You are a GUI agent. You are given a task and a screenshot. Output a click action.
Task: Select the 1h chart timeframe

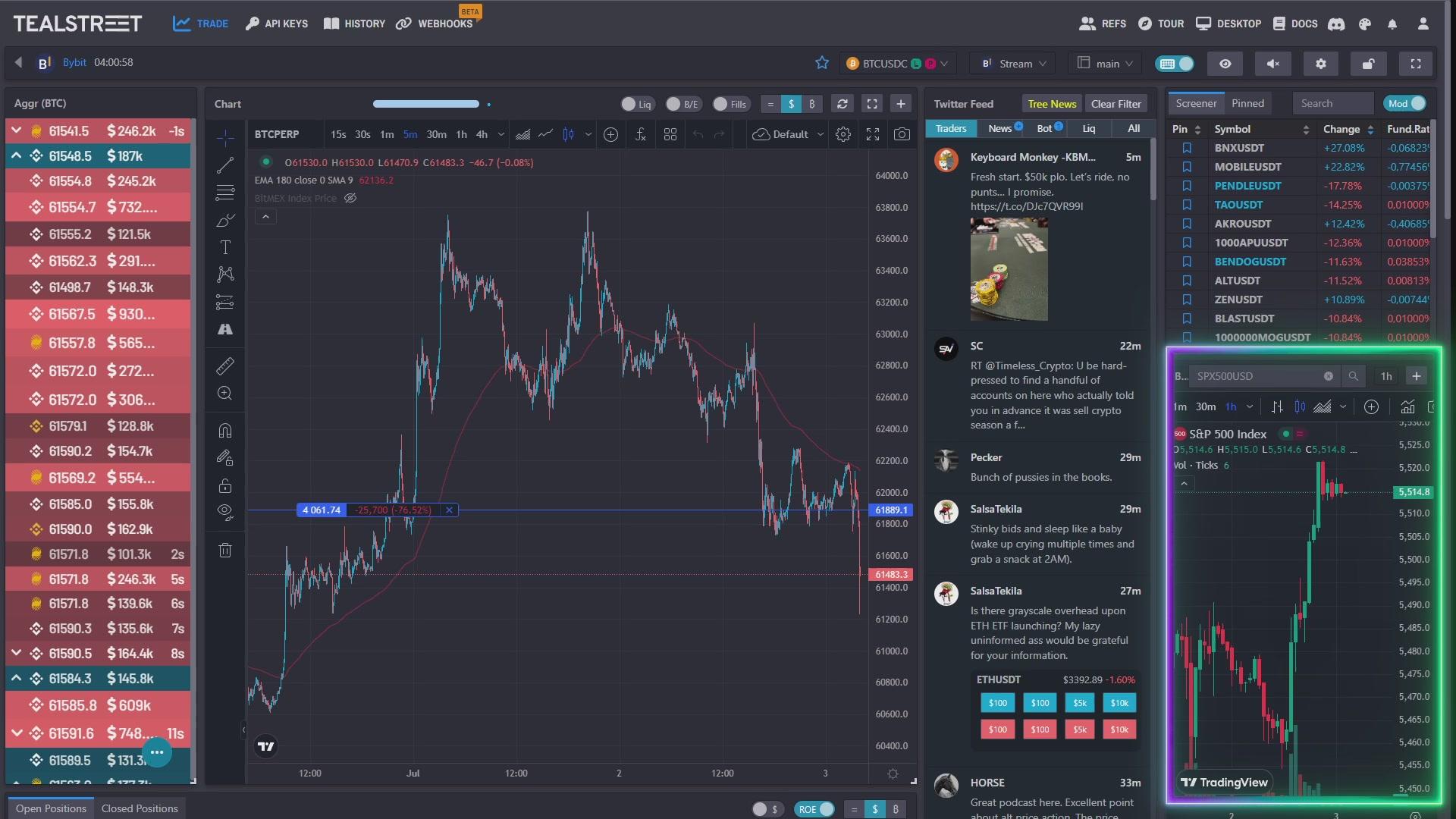(x=461, y=134)
